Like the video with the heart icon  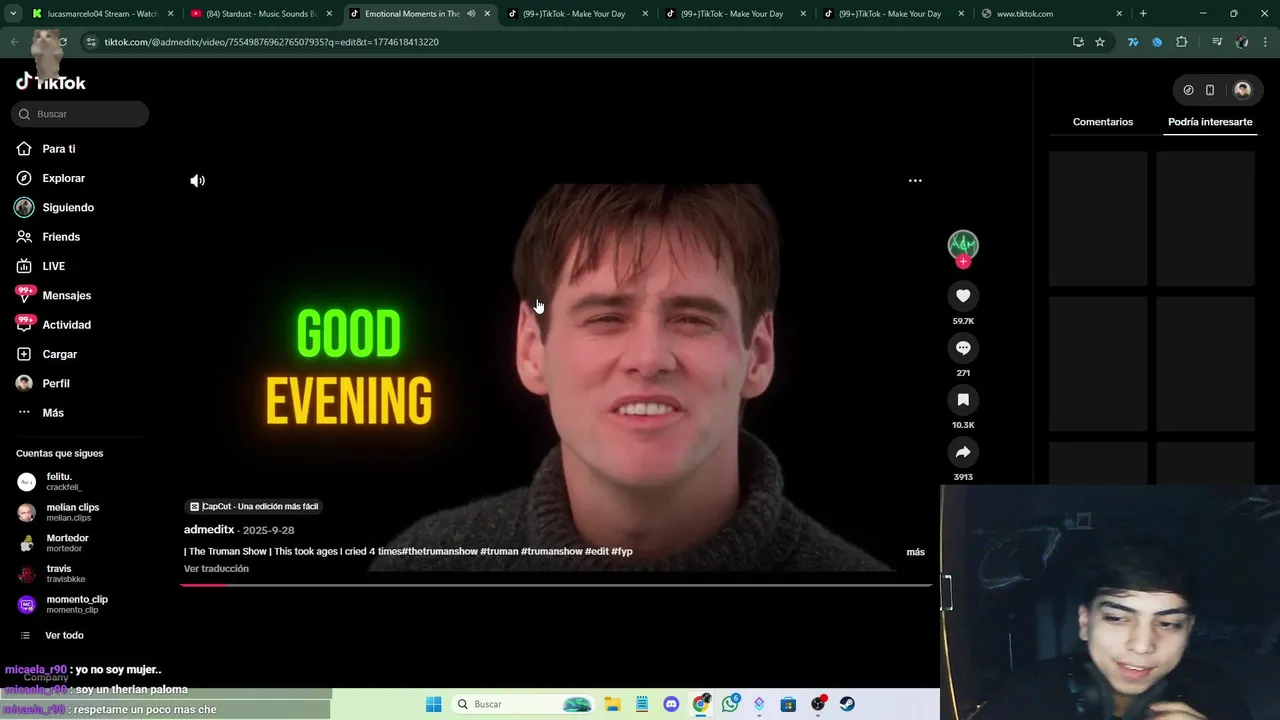tap(963, 296)
